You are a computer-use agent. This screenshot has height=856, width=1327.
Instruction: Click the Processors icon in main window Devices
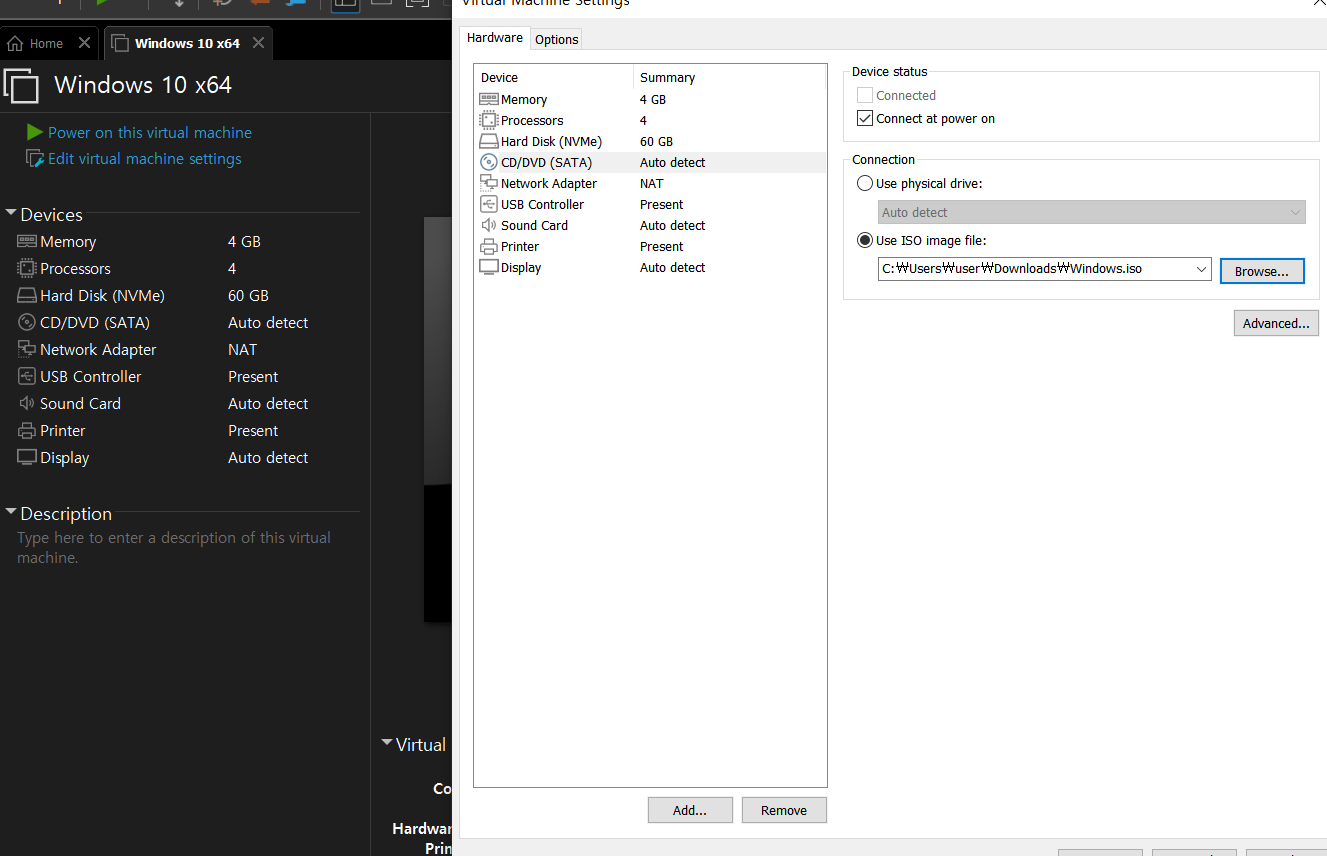click(x=27, y=268)
